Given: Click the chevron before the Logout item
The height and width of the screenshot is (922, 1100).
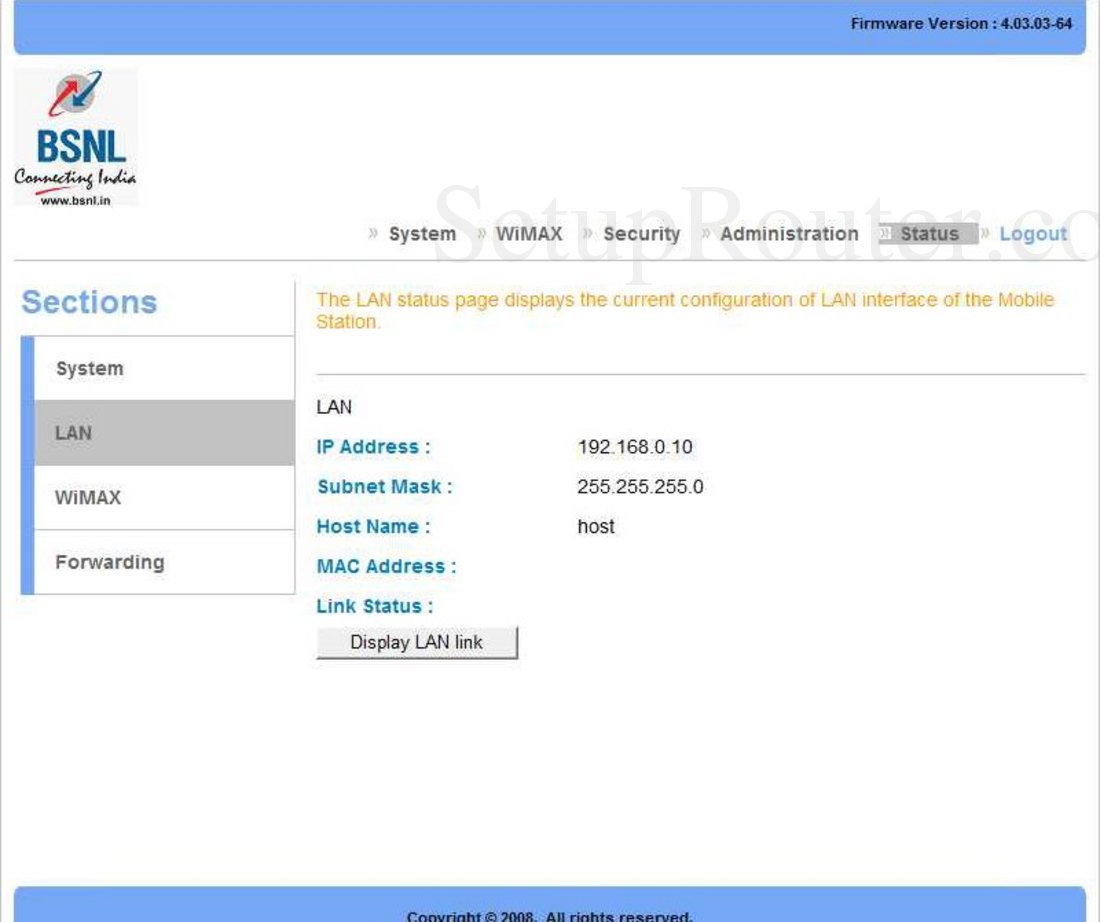Looking at the screenshot, I should (x=984, y=233).
